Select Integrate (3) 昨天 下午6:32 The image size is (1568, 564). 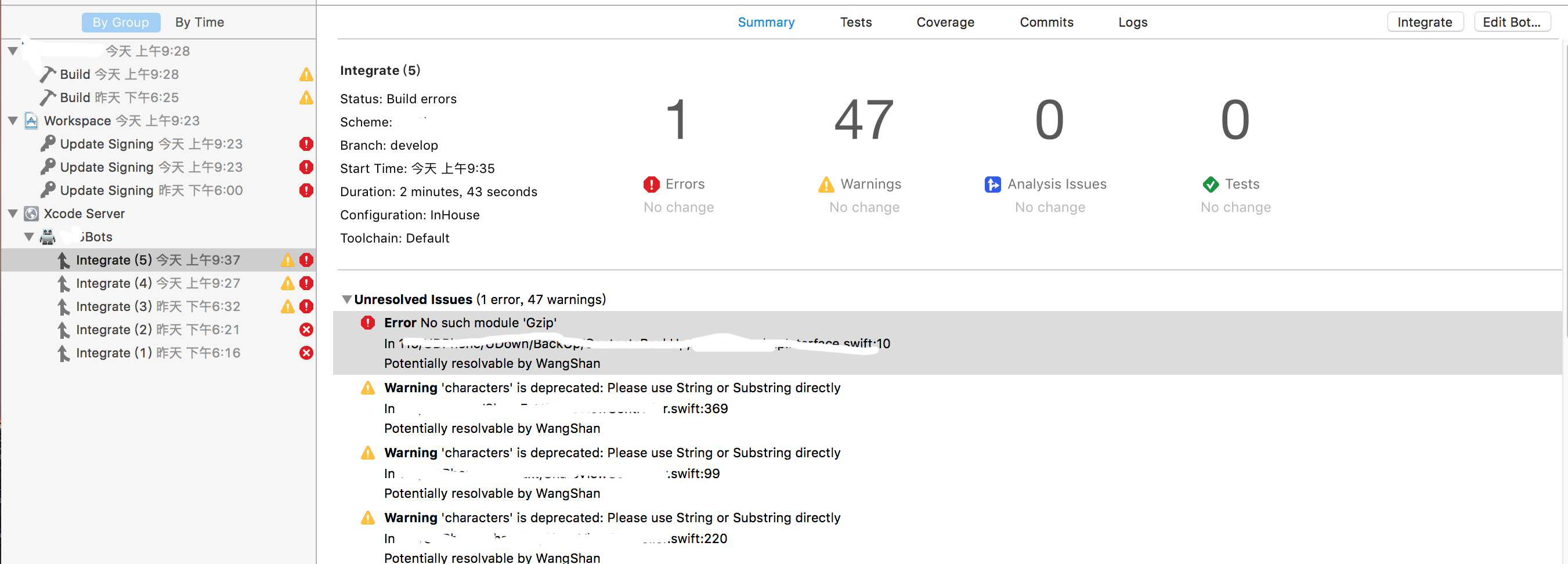point(158,306)
